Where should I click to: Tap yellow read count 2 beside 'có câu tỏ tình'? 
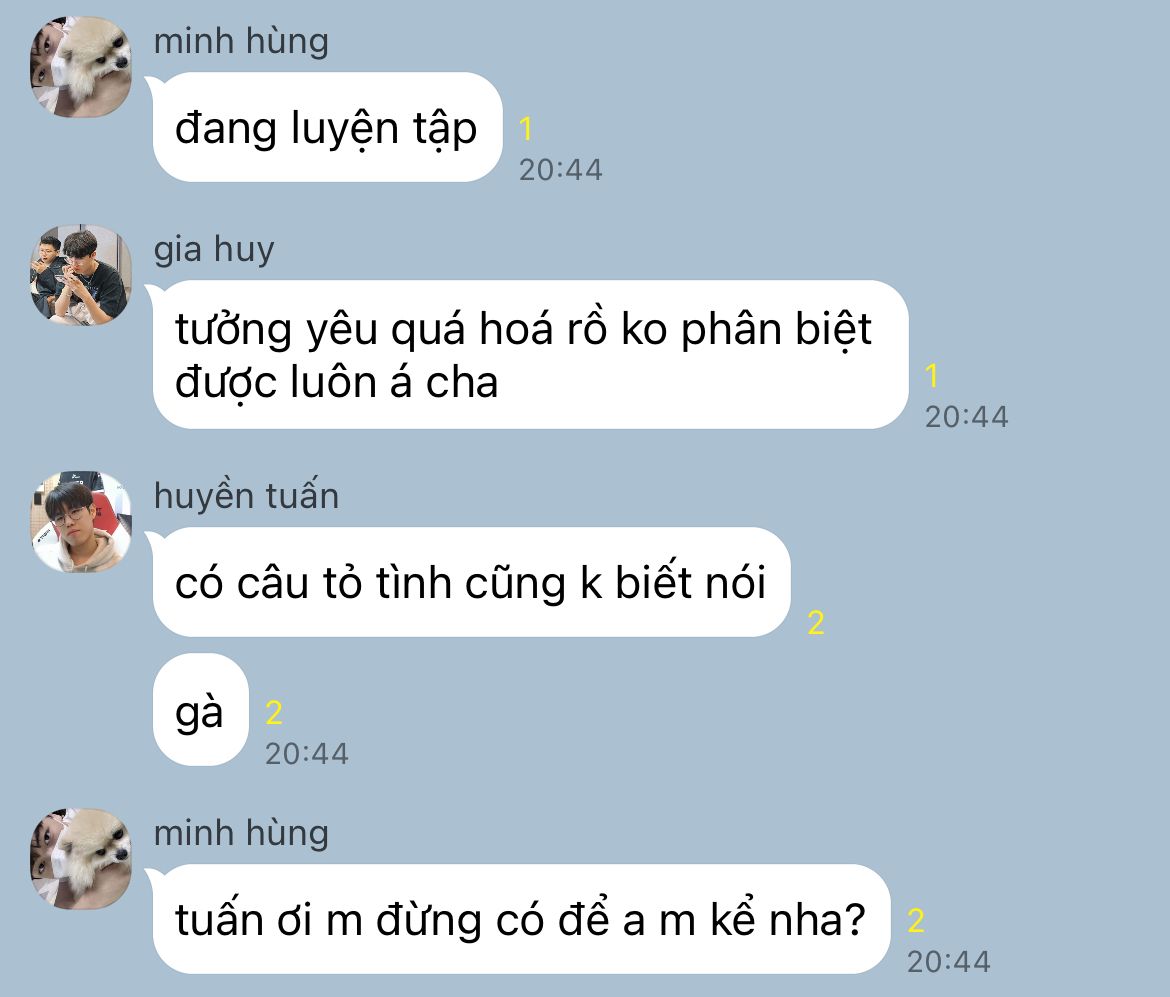click(x=816, y=622)
